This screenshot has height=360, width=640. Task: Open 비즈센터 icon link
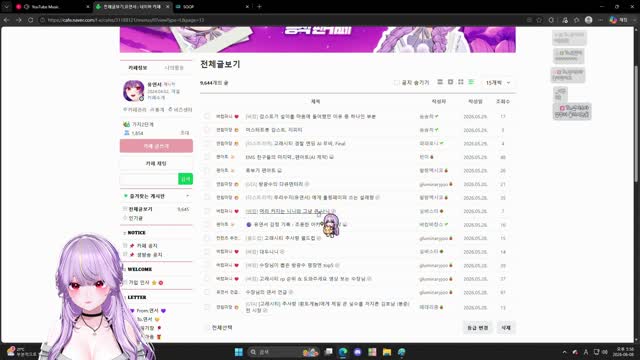click(180, 110)
